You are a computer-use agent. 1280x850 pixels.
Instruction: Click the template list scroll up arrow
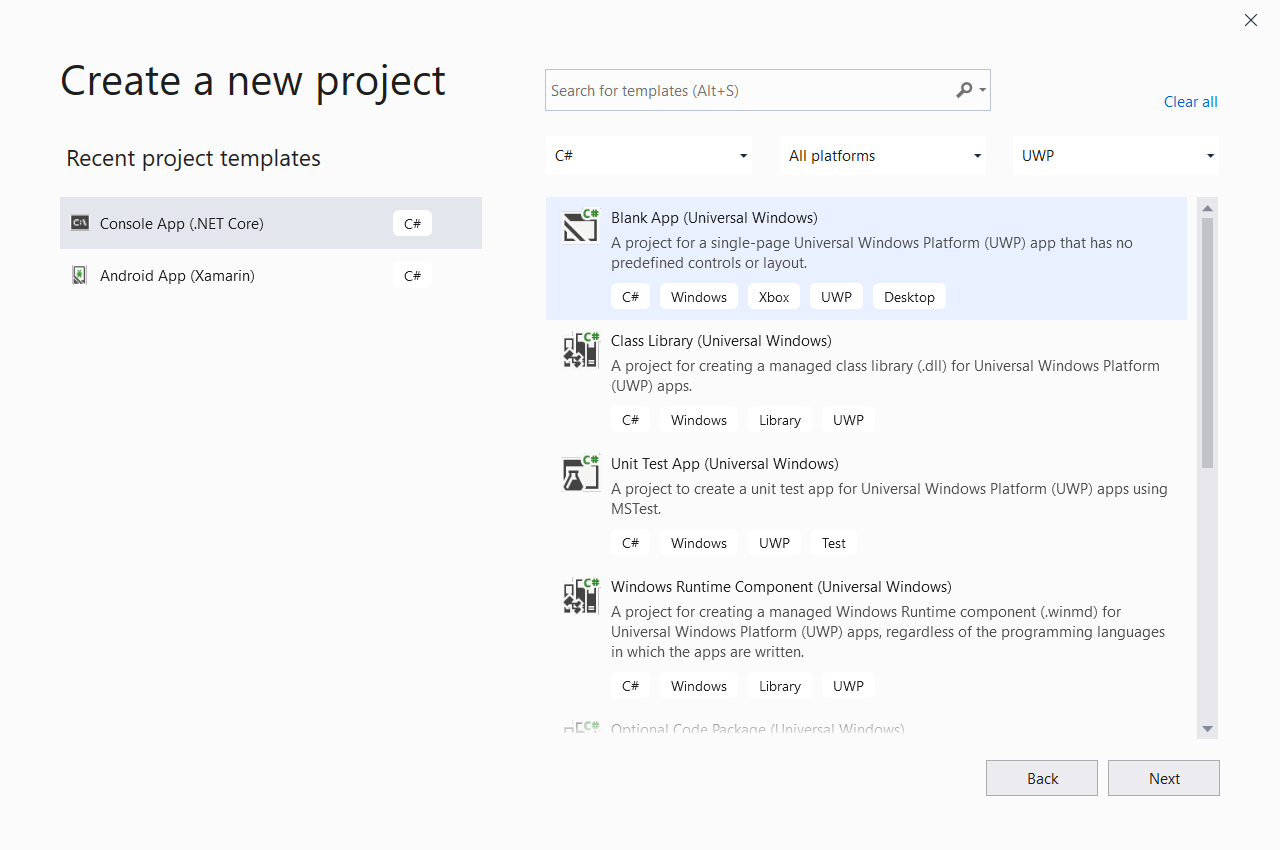point(1208,208)
